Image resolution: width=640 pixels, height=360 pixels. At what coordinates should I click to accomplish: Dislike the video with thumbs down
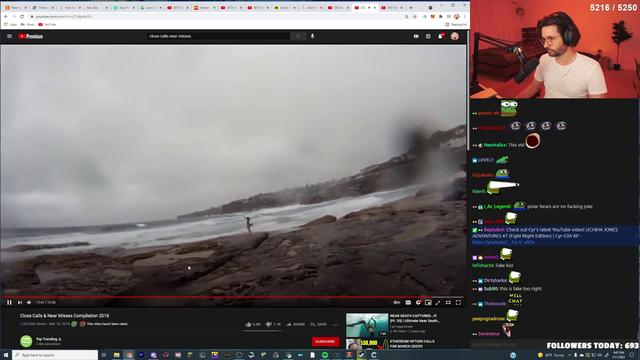pyautogui.click(x=273, y=324)
